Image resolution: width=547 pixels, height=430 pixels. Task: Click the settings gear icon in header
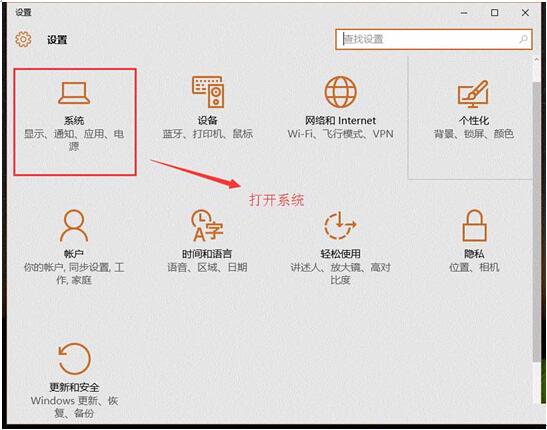click(23, 39)
